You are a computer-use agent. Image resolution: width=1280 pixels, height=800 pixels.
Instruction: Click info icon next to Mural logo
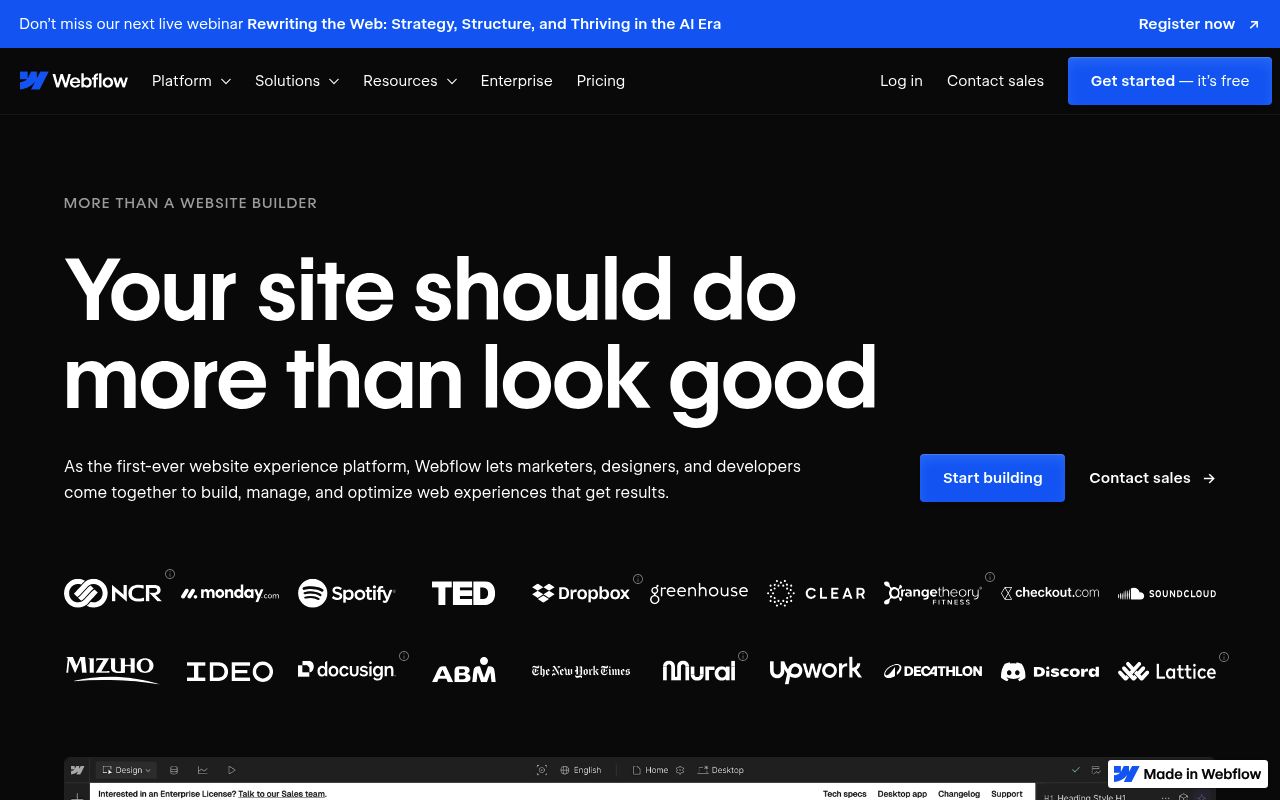pyautogui.click(x=743, y=656)
